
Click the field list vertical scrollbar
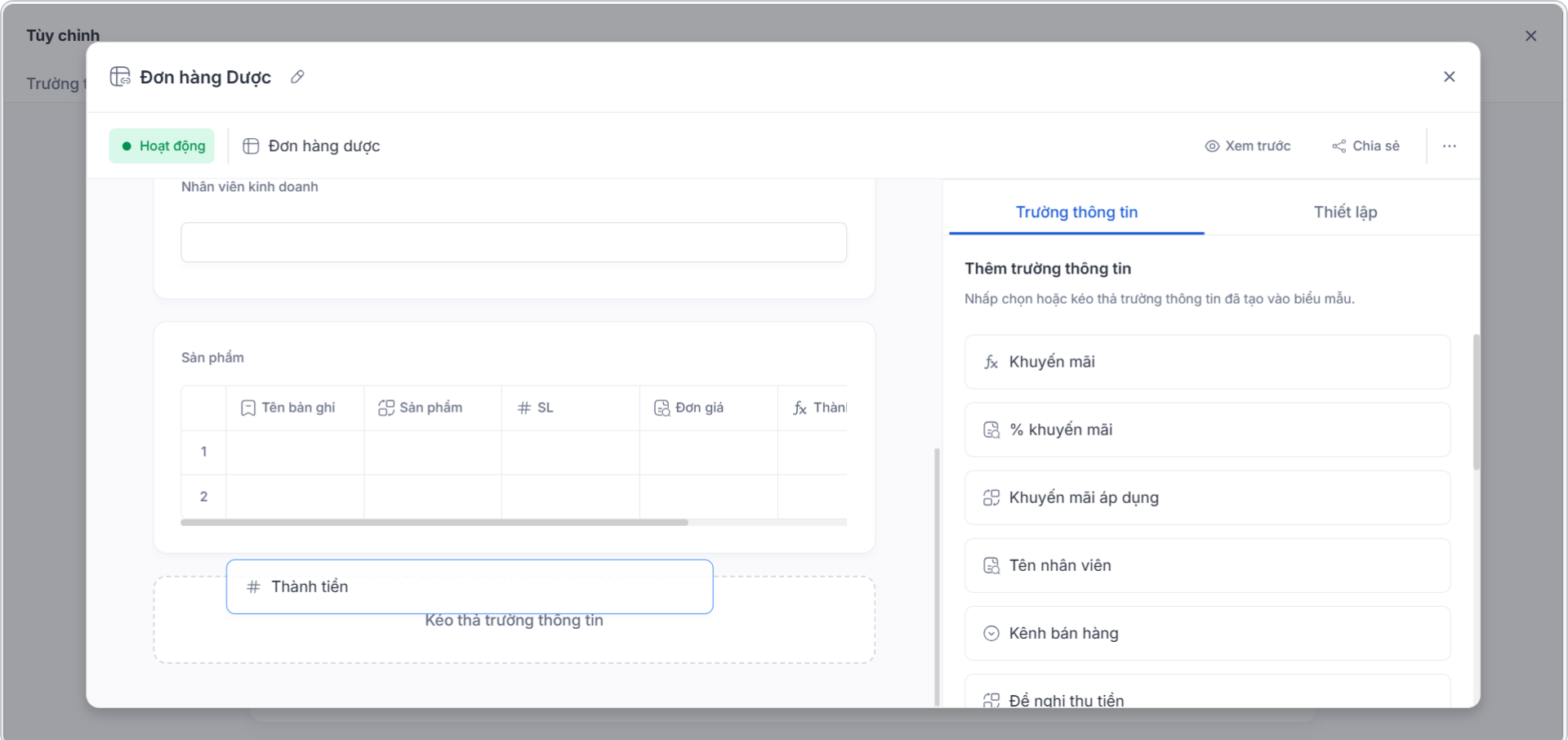[x=1476, y=402]
